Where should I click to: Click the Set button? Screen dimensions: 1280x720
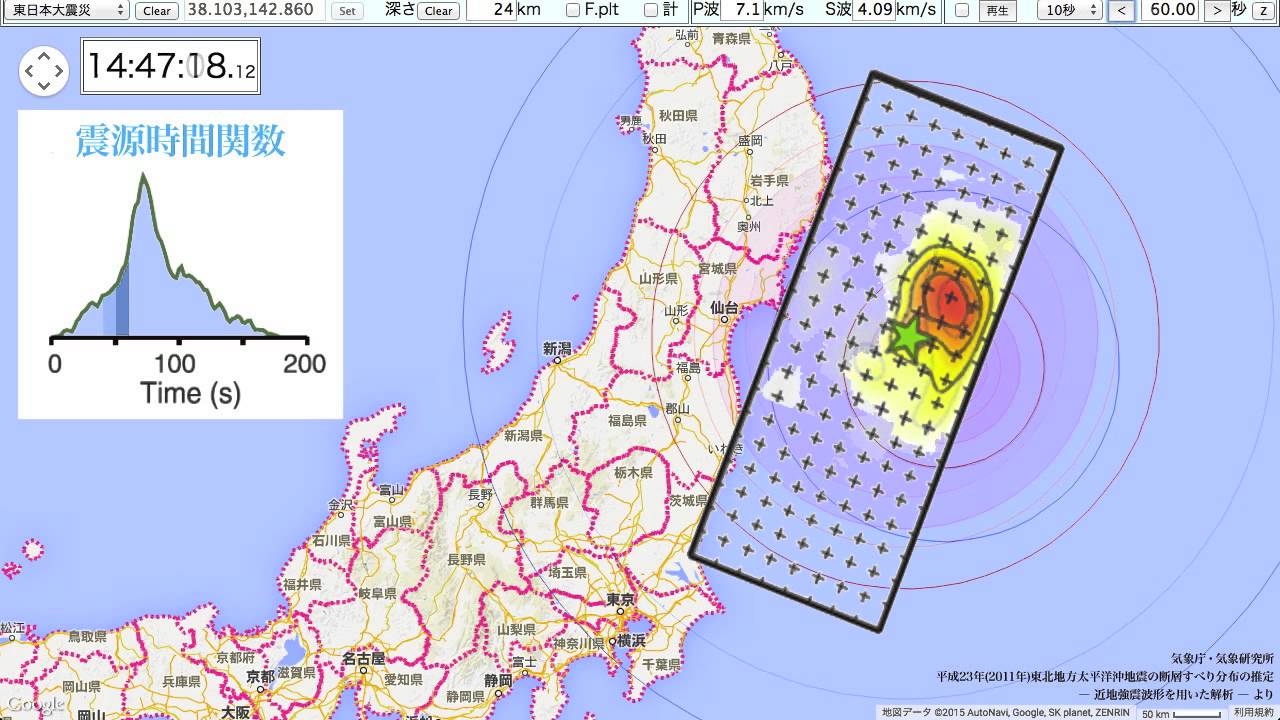pyautogui.click(x=347, y=10)
